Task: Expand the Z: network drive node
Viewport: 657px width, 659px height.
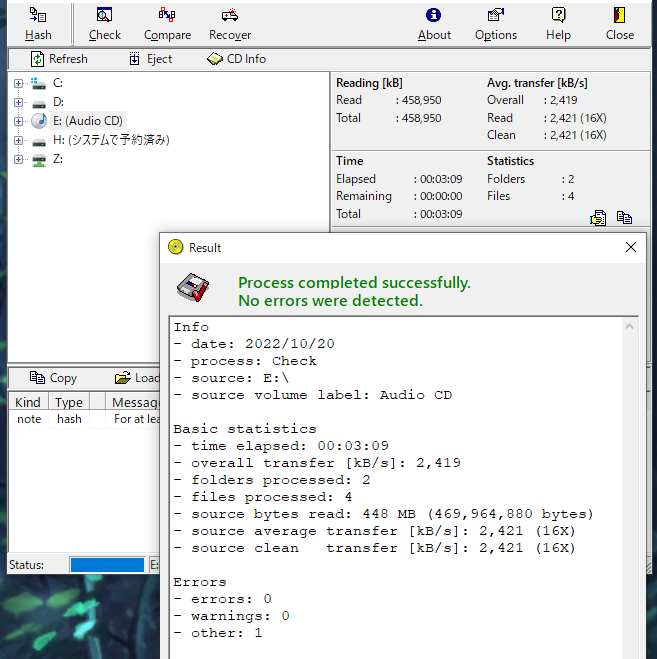Action: click(x=19, y=159)
